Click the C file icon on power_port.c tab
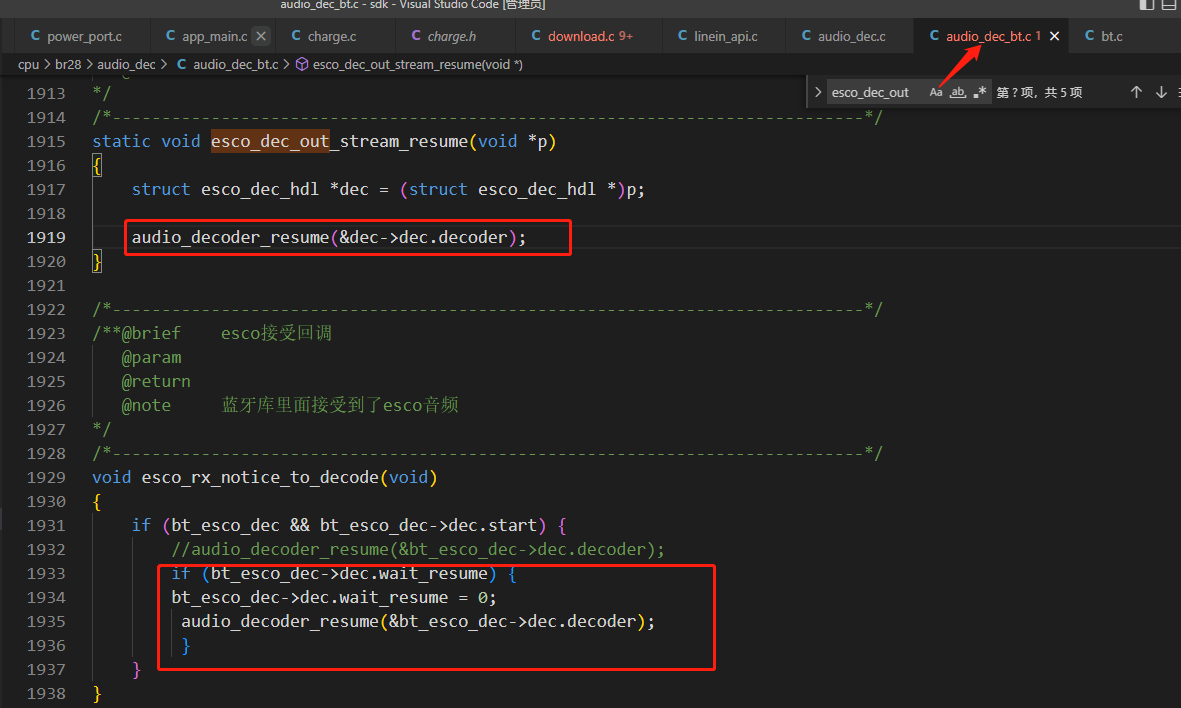The height and width of the screenshot is (708, 1181). pos(35,35)
